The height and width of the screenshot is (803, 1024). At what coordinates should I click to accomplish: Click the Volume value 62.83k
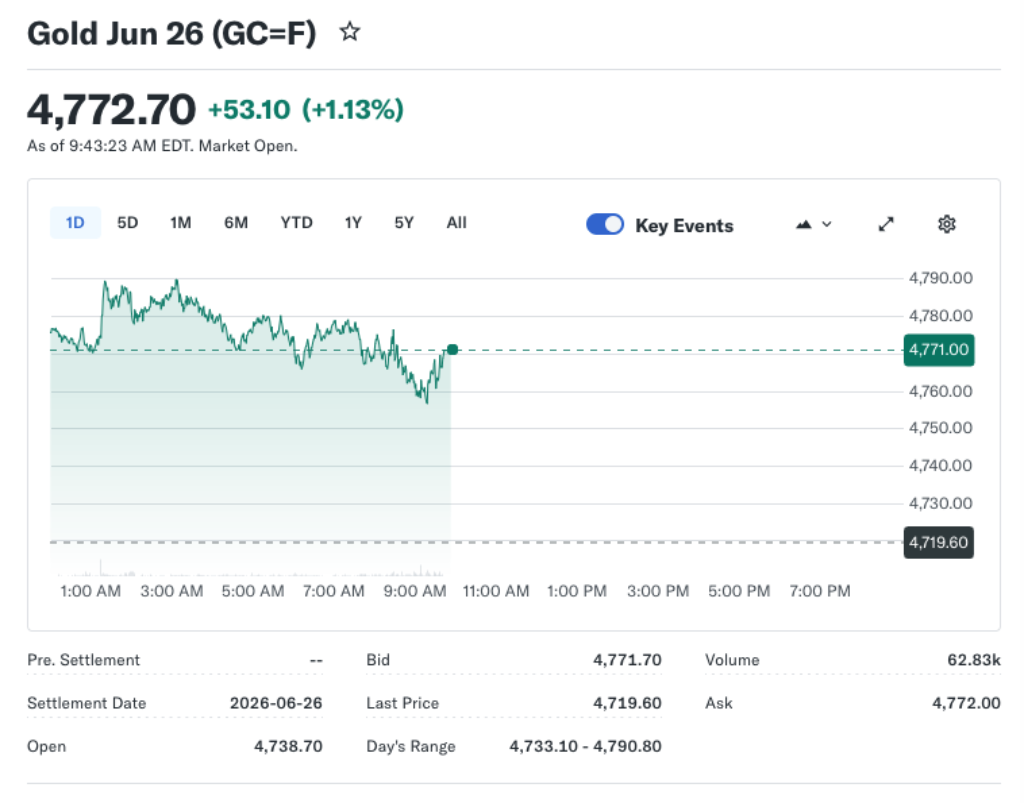point(974,660)
